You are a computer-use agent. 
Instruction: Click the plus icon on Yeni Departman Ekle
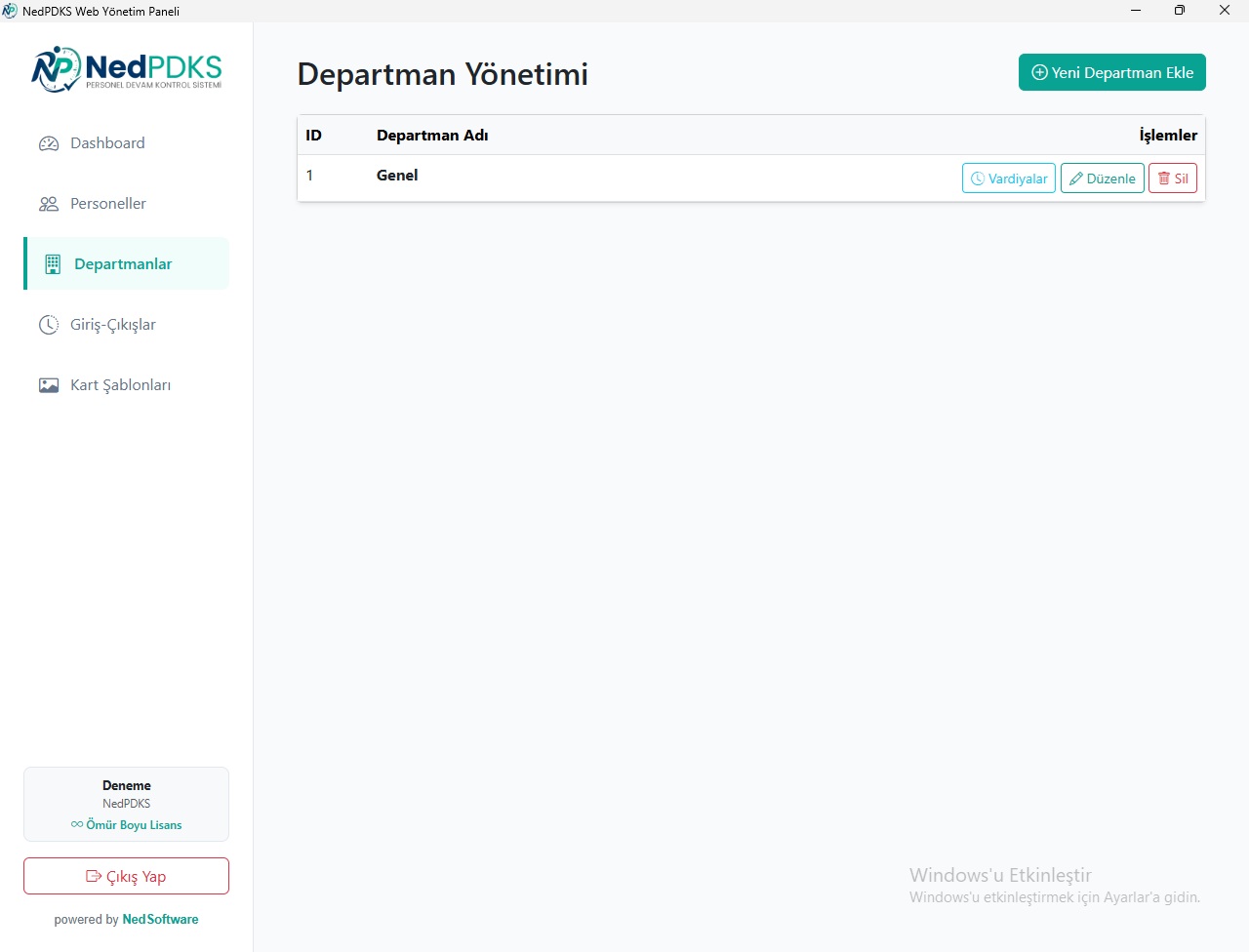(x=1040, y=72)
